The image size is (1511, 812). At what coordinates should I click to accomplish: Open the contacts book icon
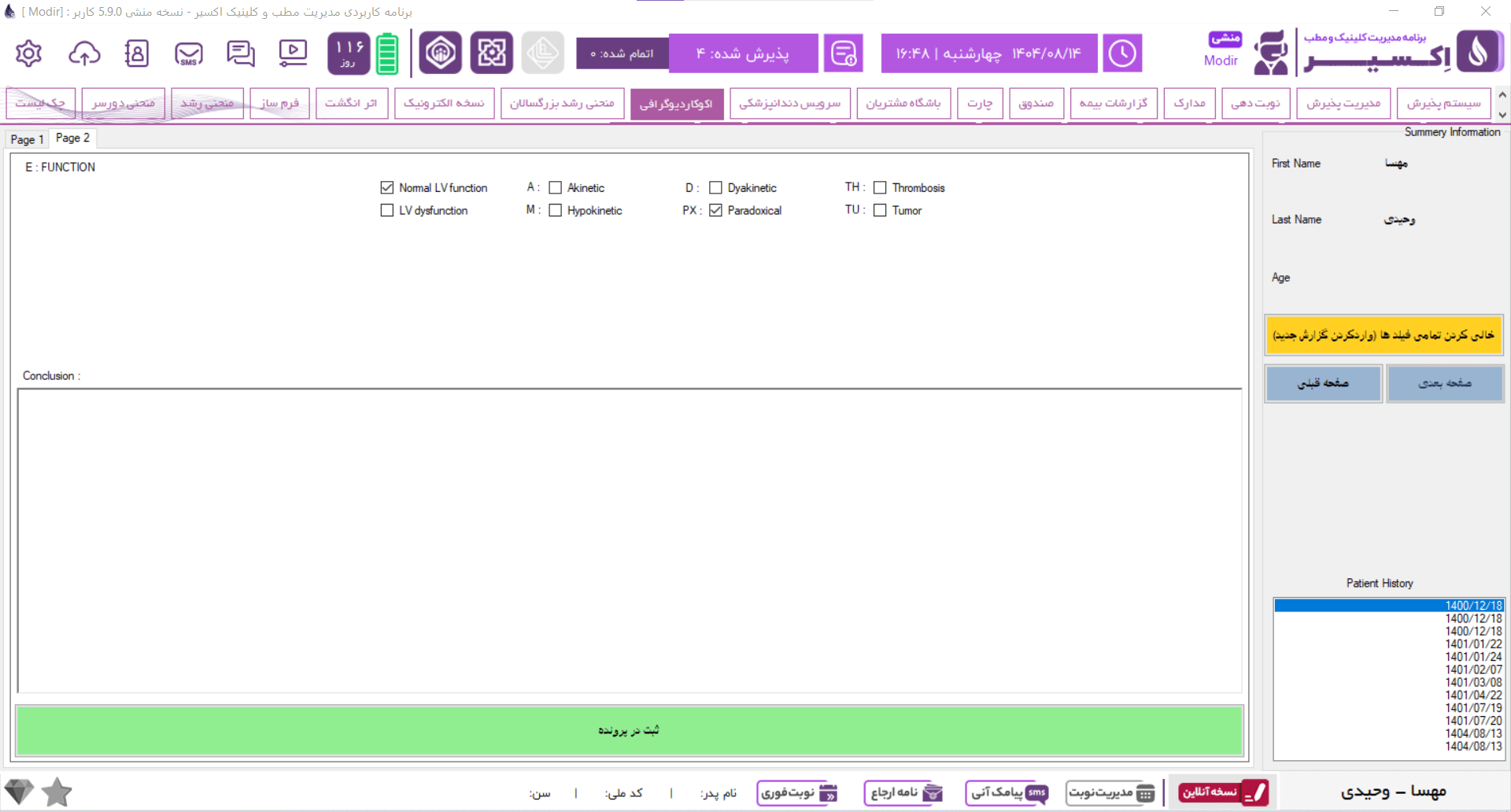click(136, 54)
